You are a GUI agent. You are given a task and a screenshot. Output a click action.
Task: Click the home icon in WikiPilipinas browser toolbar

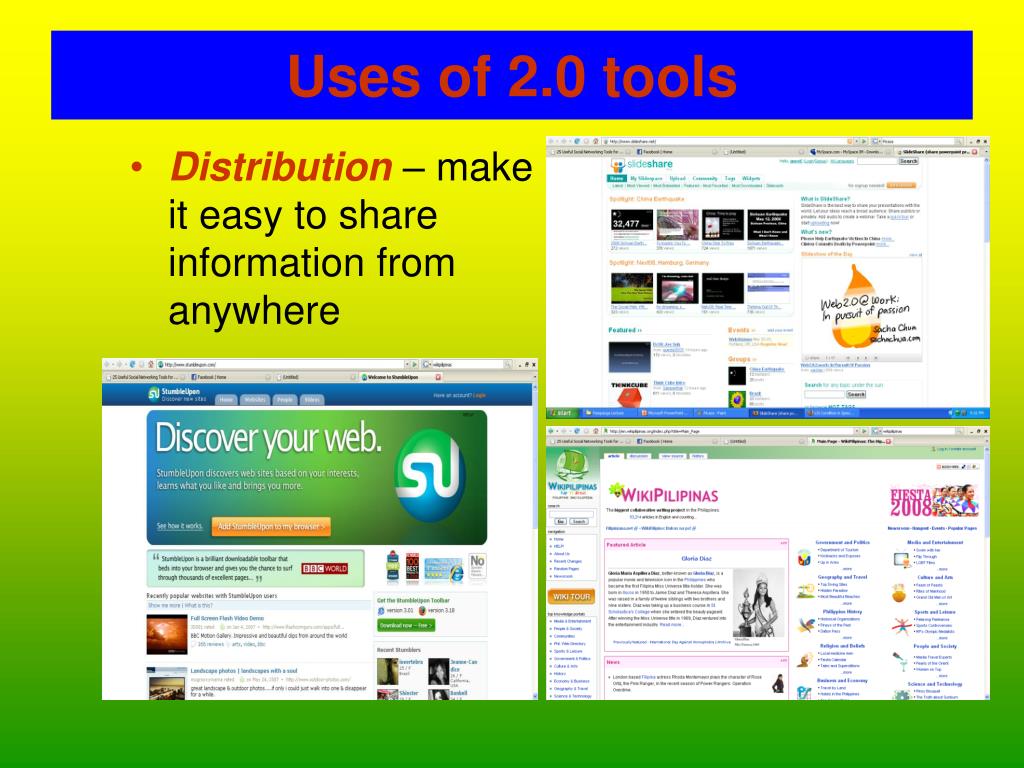[596, 432]
